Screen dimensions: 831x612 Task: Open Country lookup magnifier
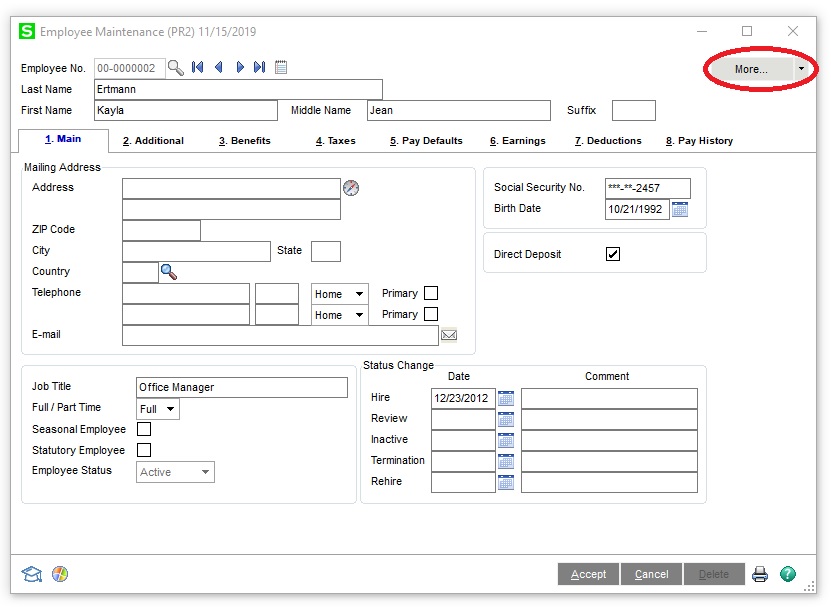(x=169, y=272)
